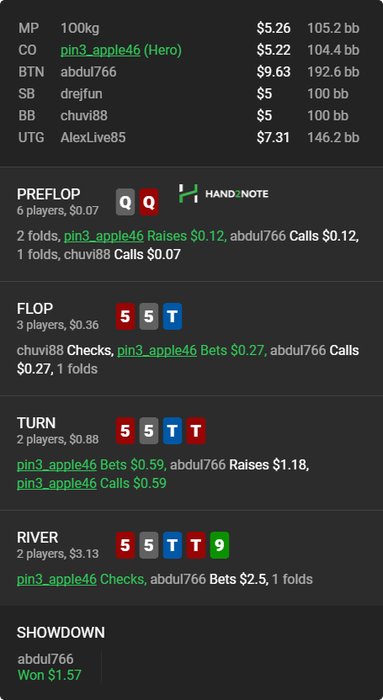
Task: Select the PREFLOP section heading
Action: pos(49,194)
